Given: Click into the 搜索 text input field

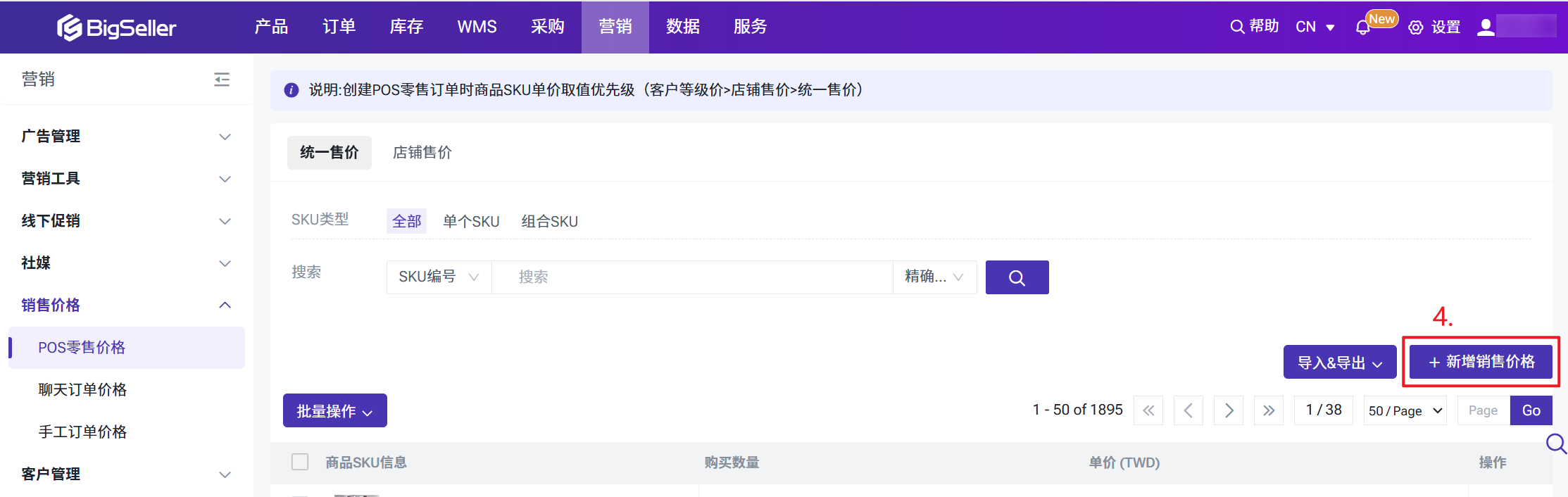Looking at the screenshot, I should coord(691,277).
